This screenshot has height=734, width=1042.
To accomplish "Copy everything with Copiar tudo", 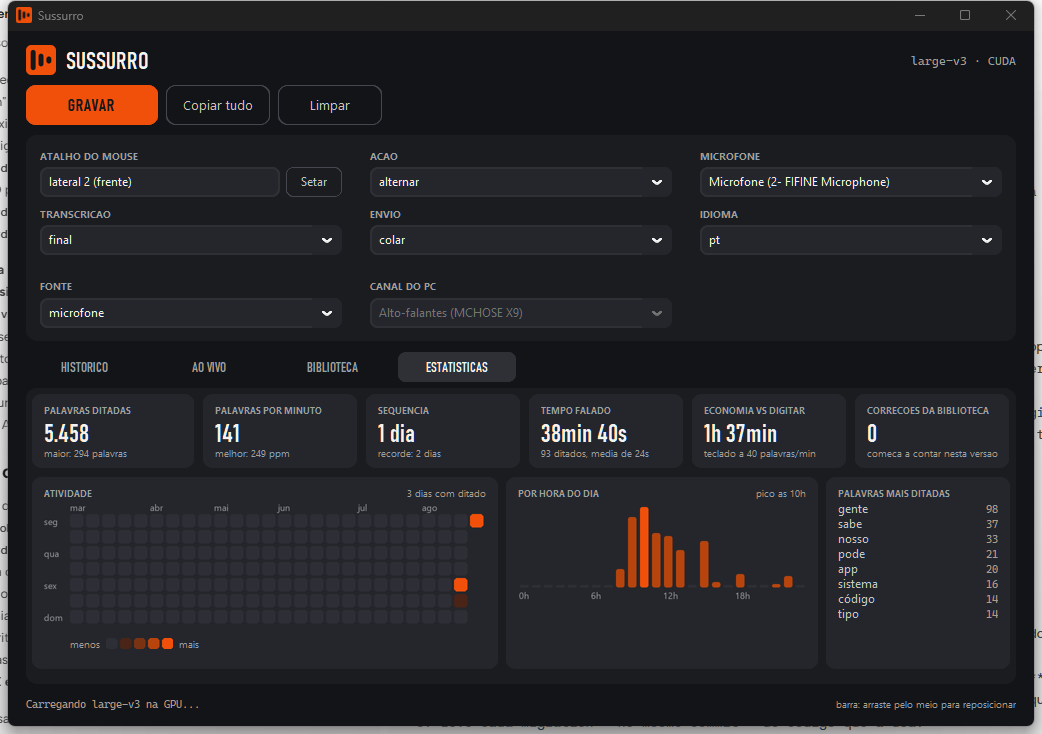I will (218, 105).
